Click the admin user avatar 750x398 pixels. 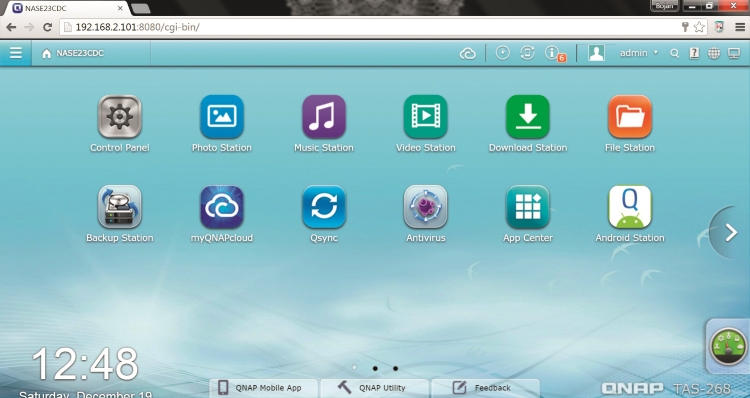pos(596,53)
